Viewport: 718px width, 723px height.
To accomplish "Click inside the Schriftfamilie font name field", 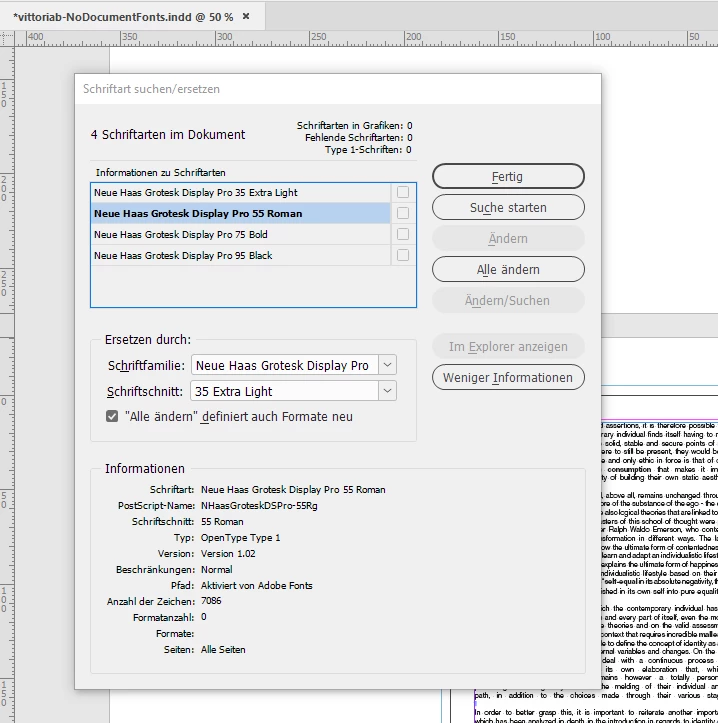I will tap(285, 365).
